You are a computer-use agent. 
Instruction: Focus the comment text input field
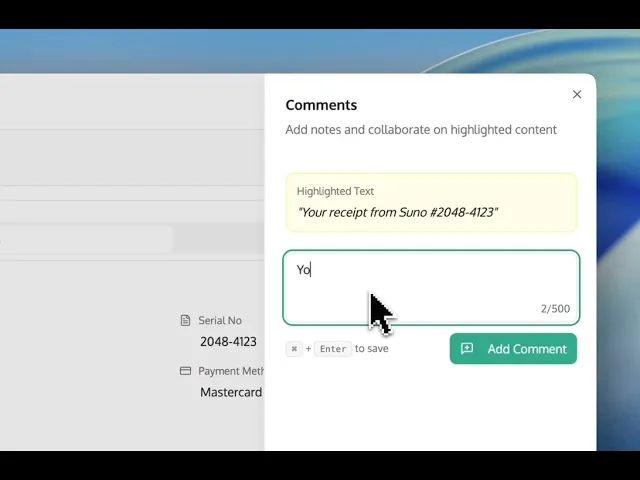click(x=431, y=288)
